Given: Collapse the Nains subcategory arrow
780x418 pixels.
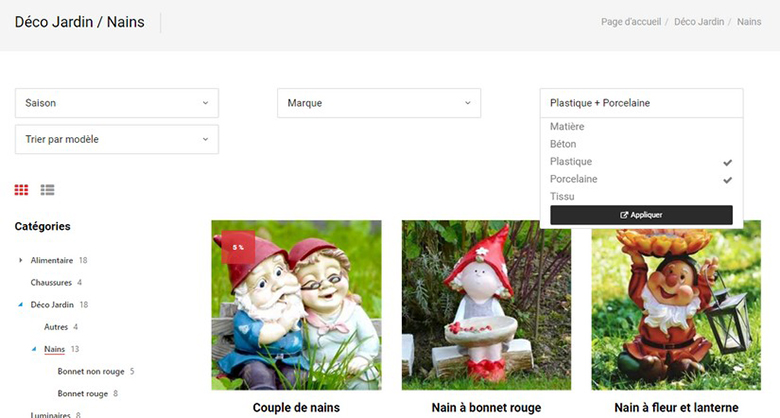Looking at the screenshot, I should [35, 350].
